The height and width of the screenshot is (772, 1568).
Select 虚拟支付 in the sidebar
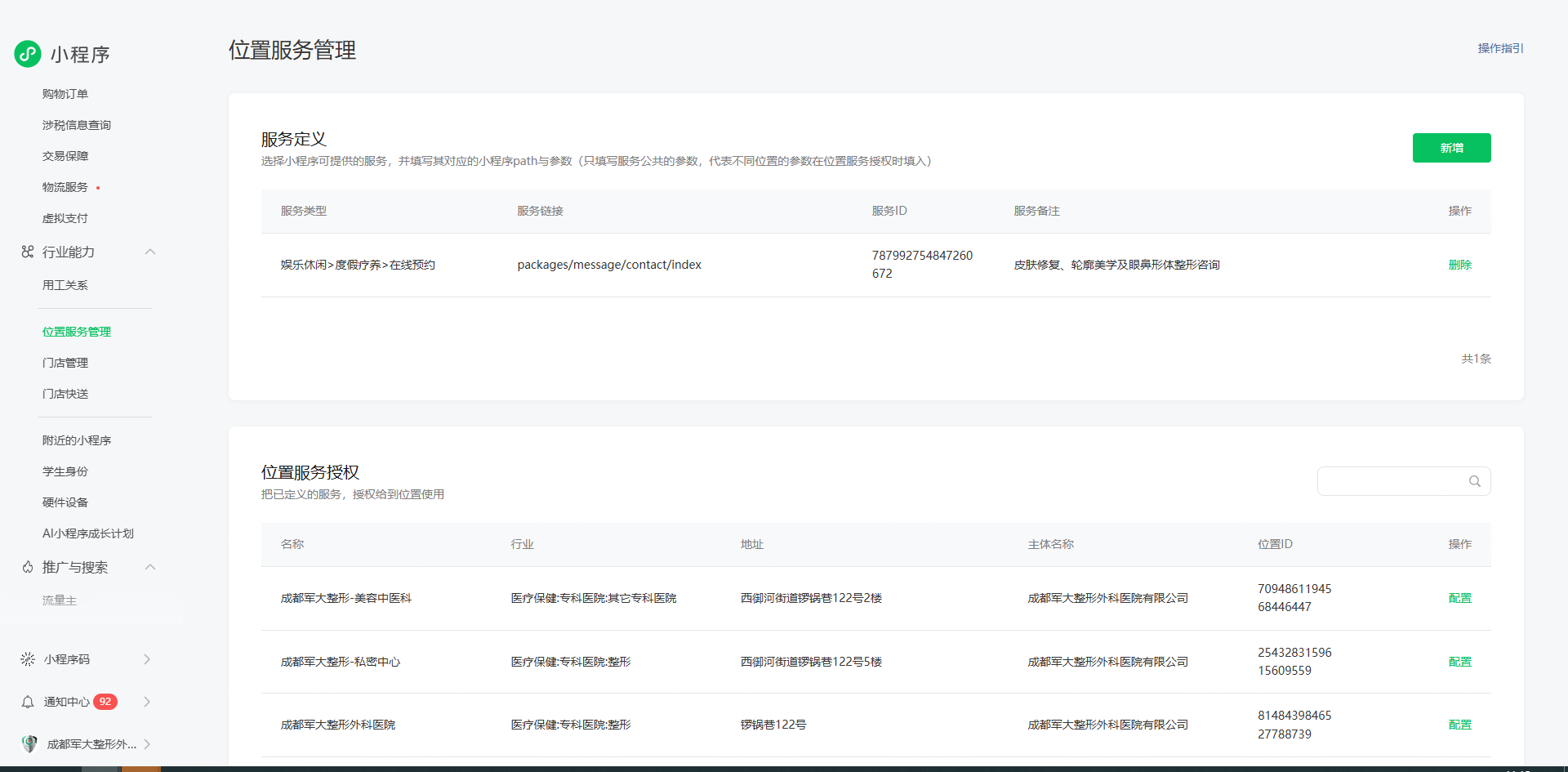[65, 218]
